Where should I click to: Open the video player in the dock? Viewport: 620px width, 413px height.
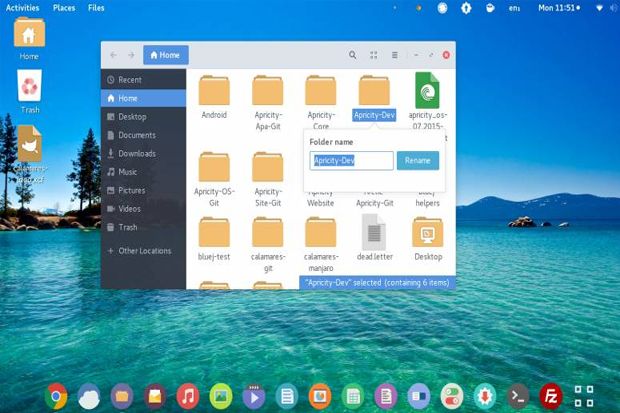253,396
